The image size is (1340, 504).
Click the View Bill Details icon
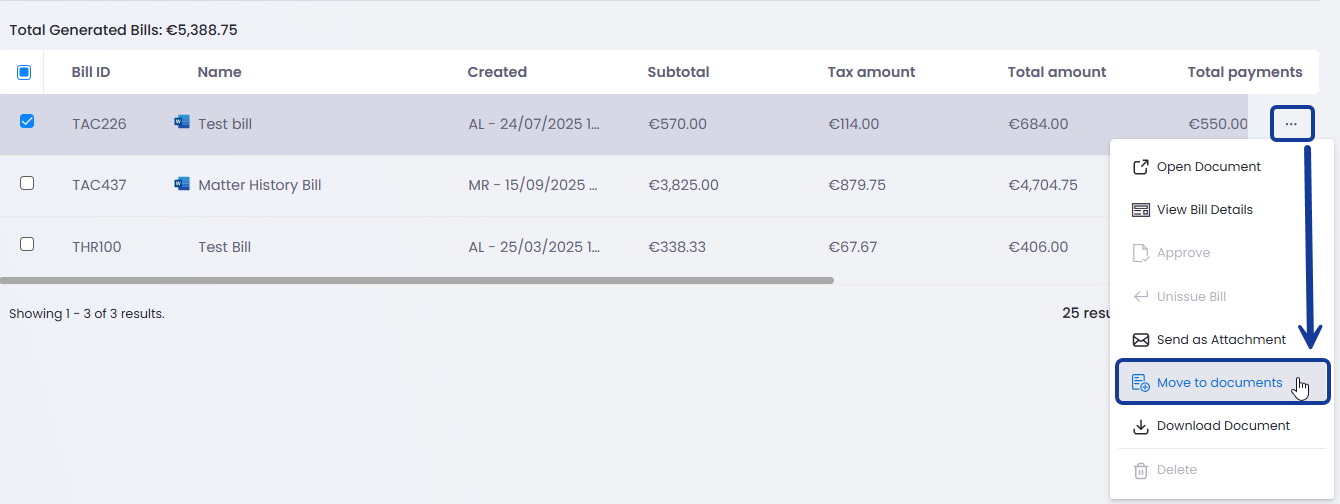1140,210
